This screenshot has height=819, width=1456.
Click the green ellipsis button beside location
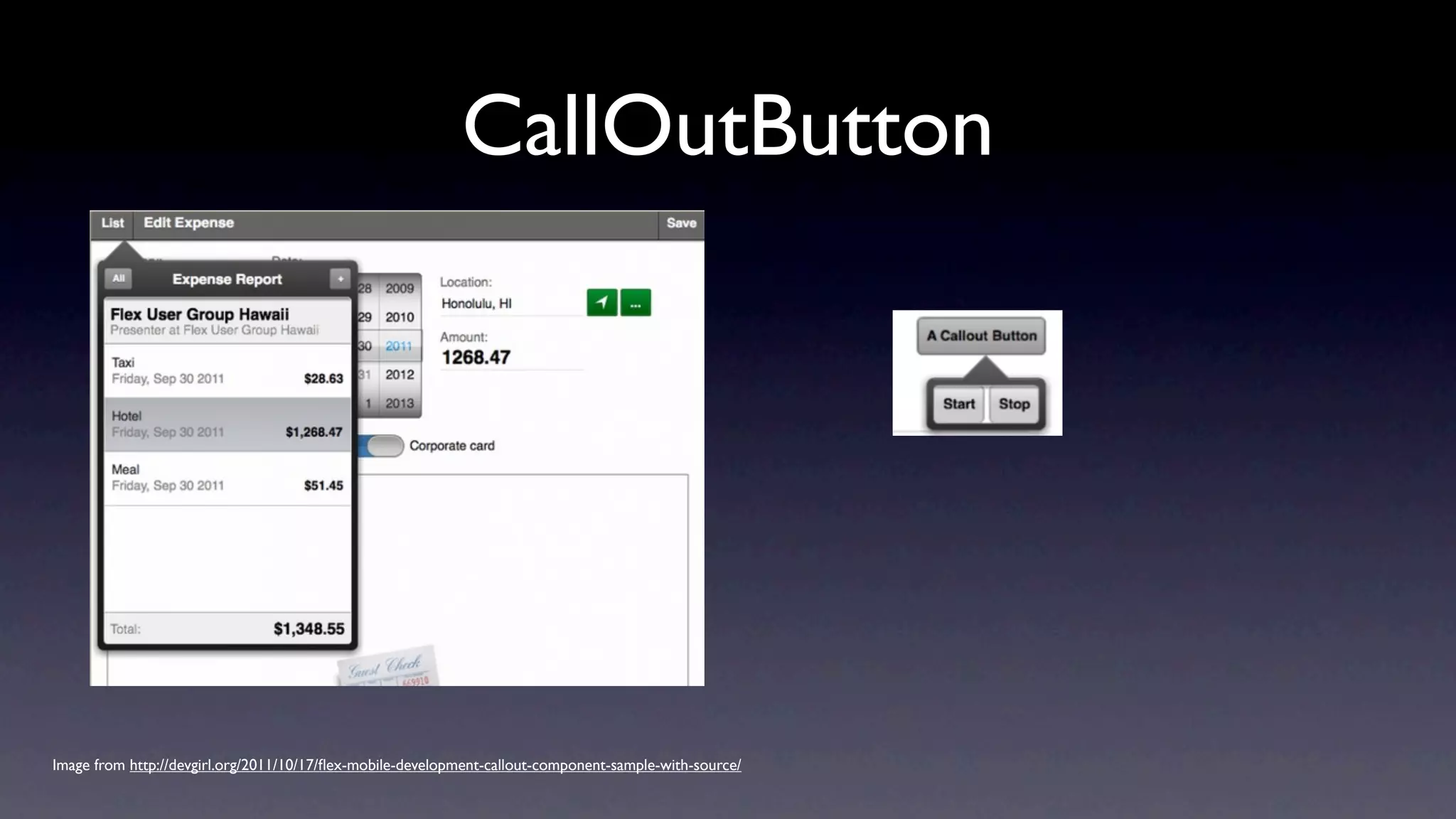tap(636, 303)
